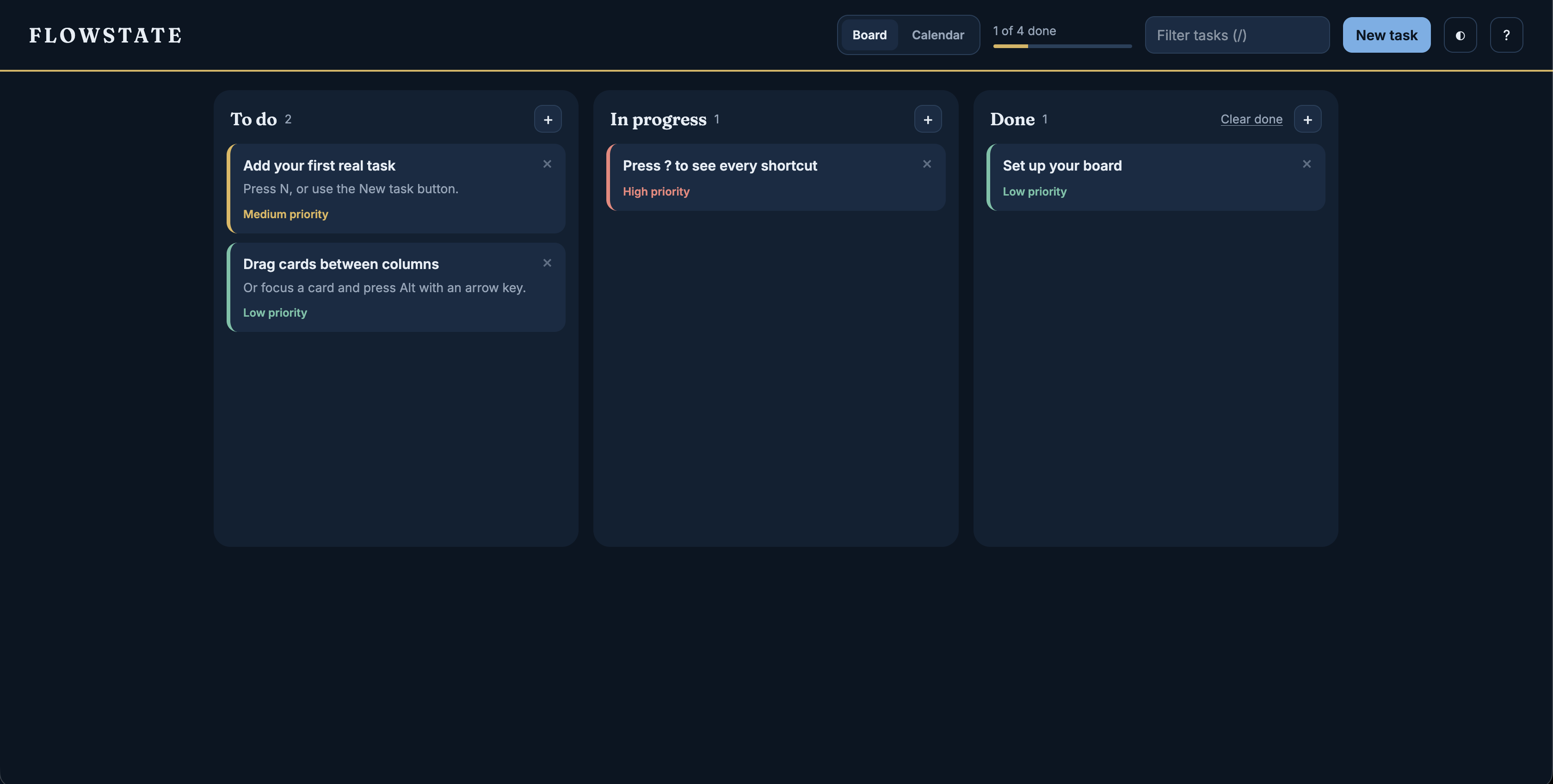Toggle the light/dark theme

(1460, 35)
